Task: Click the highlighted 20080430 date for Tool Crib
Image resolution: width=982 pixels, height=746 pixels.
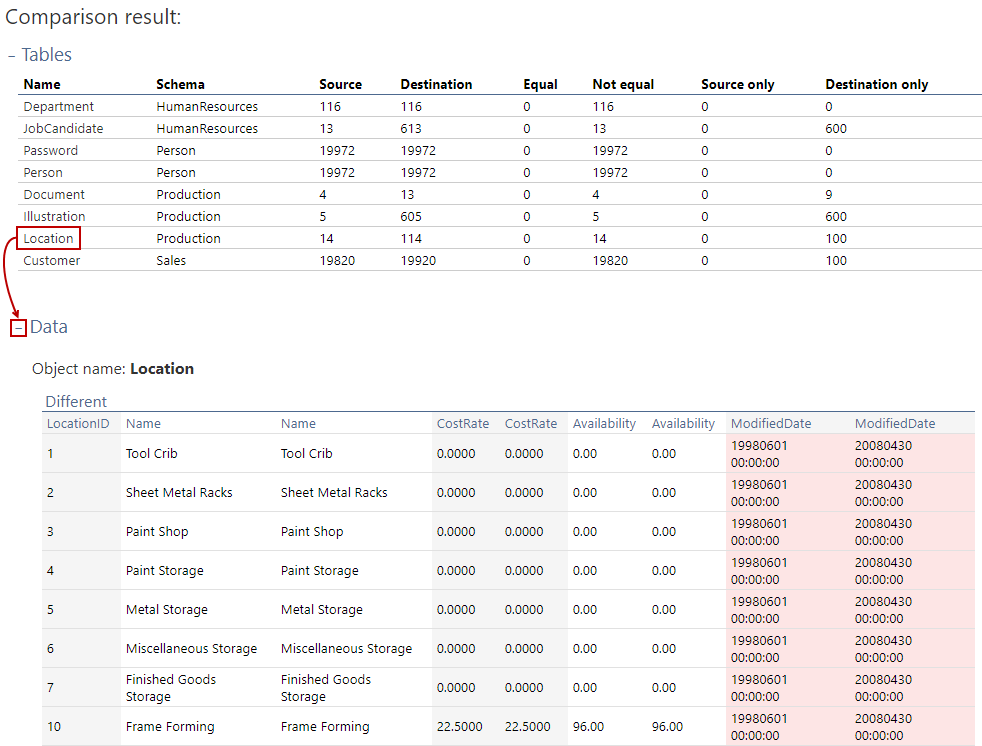Action: 883,446
